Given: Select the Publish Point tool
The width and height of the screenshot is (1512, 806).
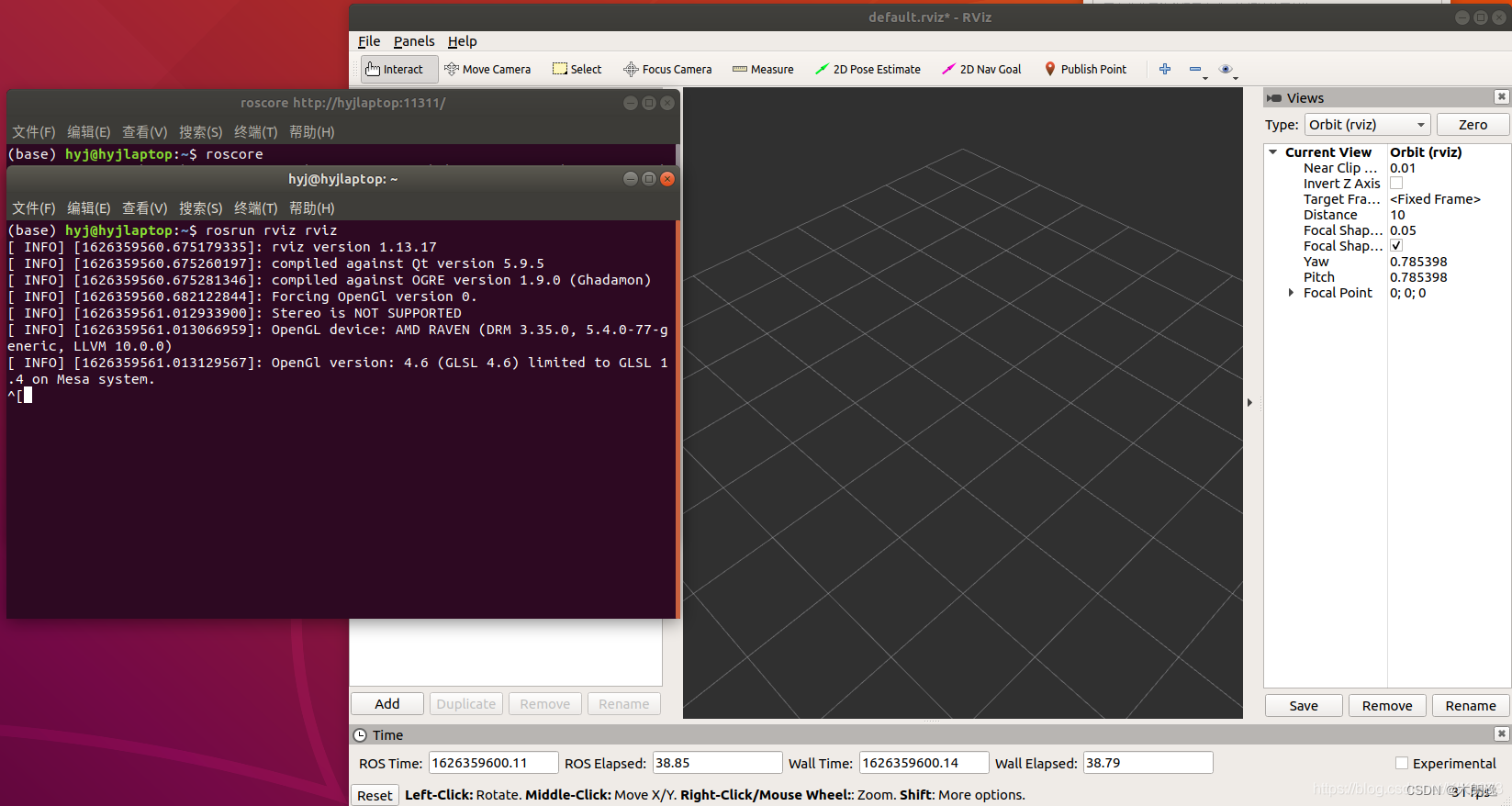Looking at the screenshot, I should (1085, 70).
